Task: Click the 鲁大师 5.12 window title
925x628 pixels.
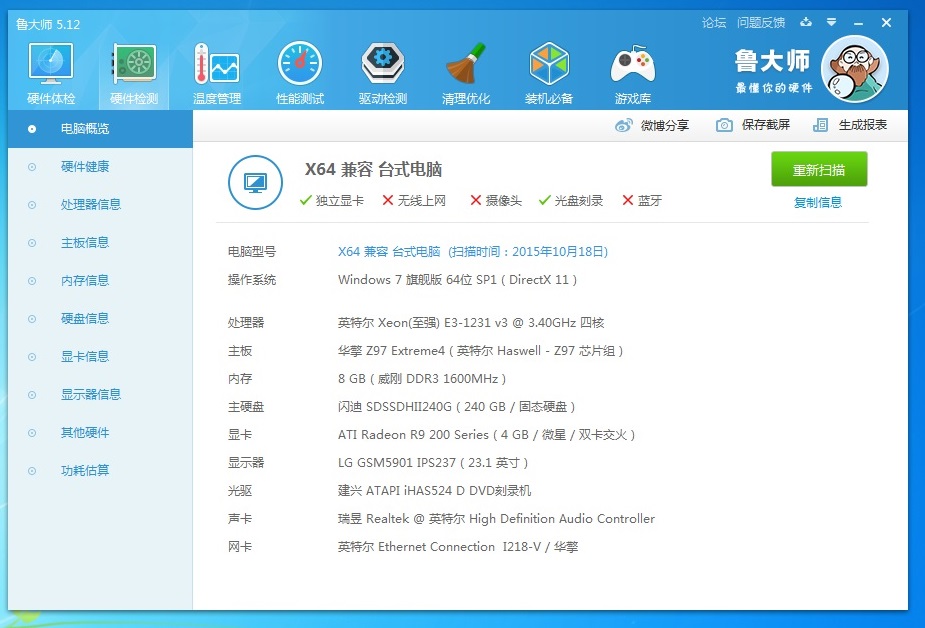Action: [x=48, y=24]
